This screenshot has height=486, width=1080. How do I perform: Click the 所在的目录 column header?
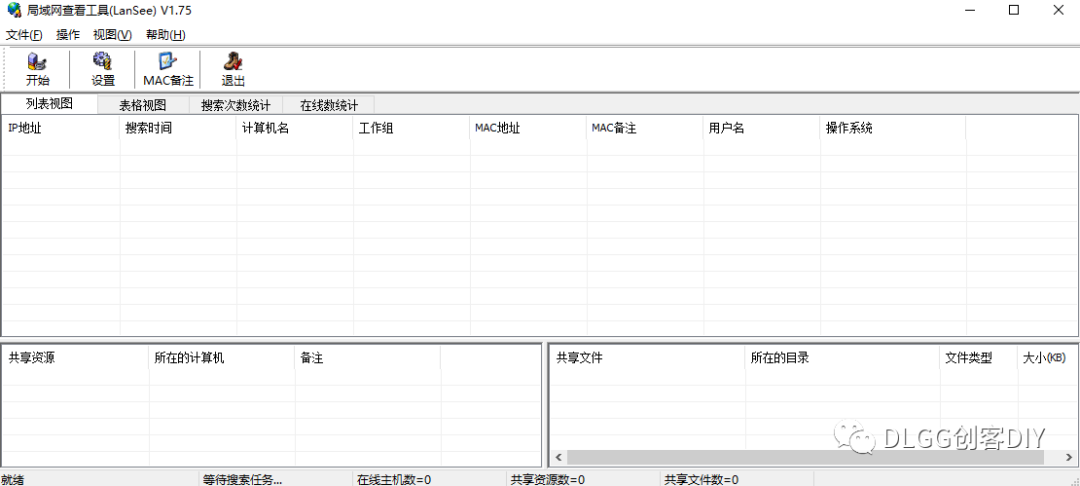point(842,358)
